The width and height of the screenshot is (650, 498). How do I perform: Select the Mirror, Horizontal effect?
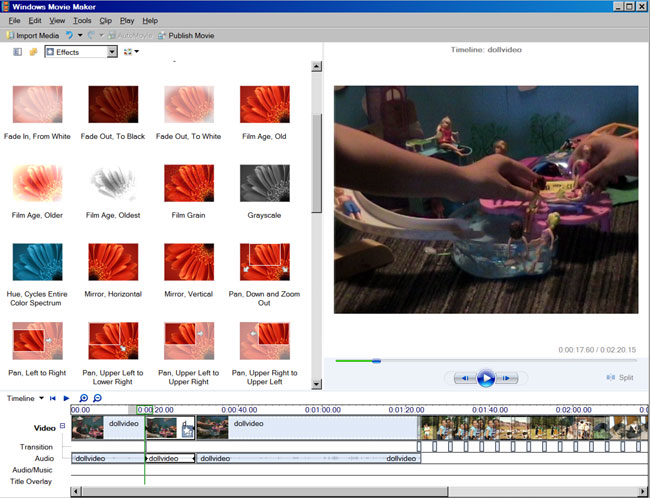tap(113, 270)
